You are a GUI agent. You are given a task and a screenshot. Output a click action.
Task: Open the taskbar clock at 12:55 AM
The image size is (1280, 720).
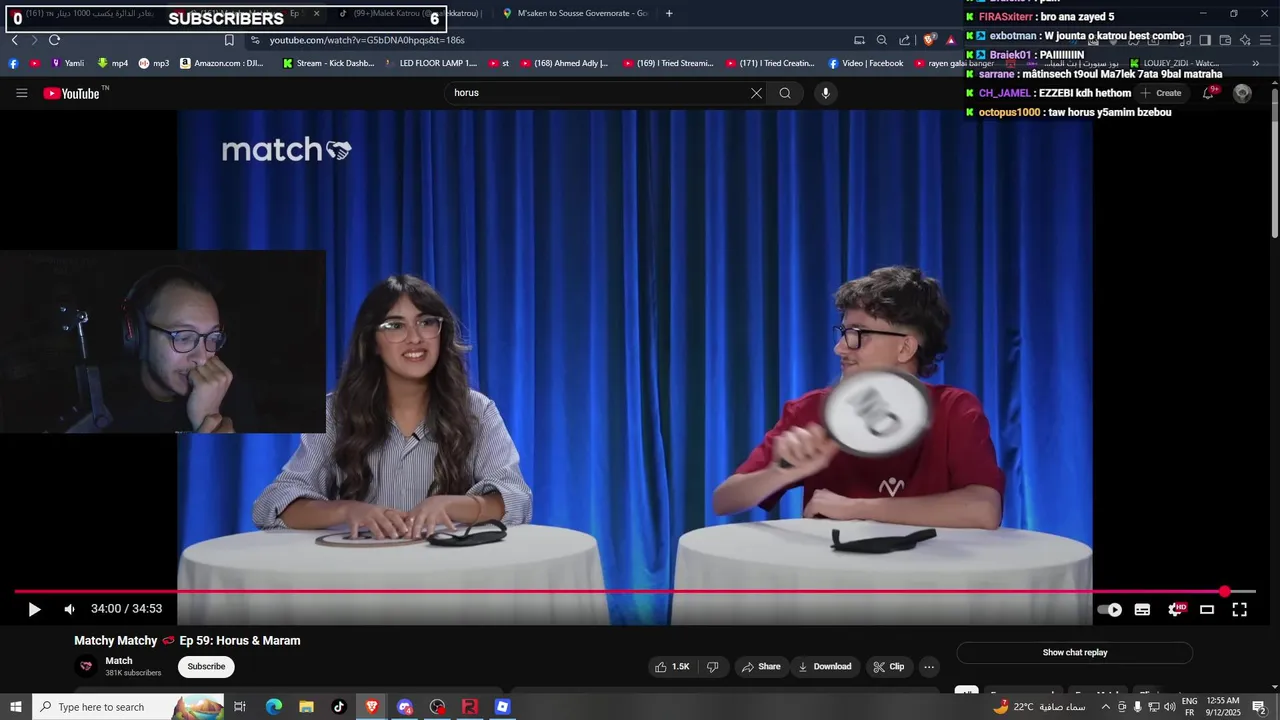click(1224, 707)
